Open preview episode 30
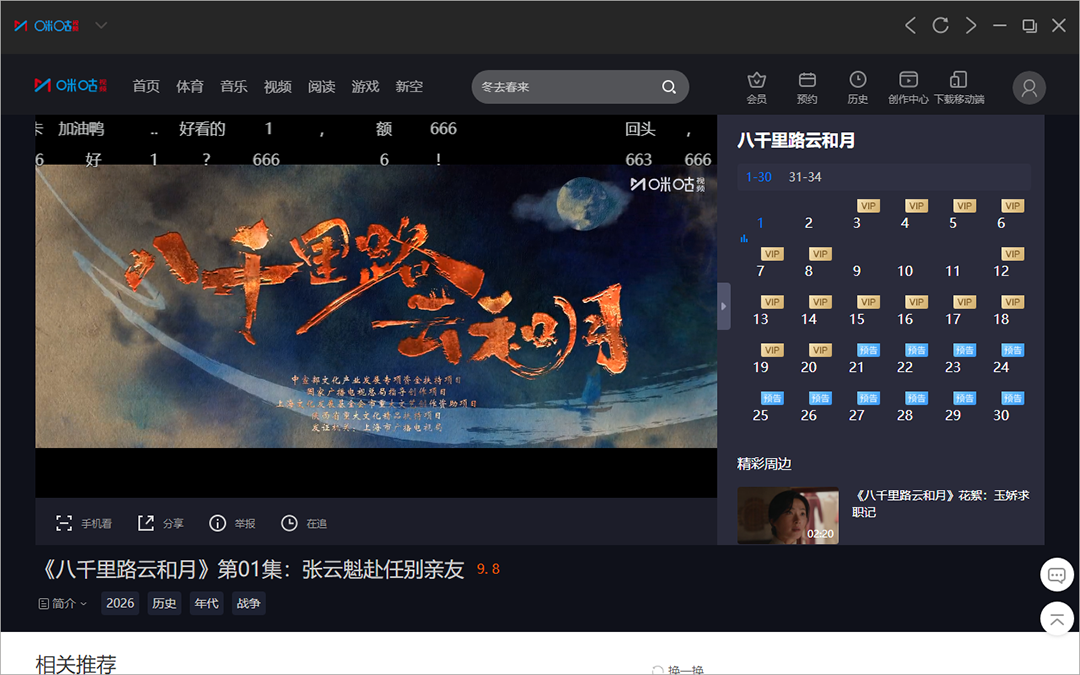The width and height of the screenshot is (1080, 675). click(1001, 415)
